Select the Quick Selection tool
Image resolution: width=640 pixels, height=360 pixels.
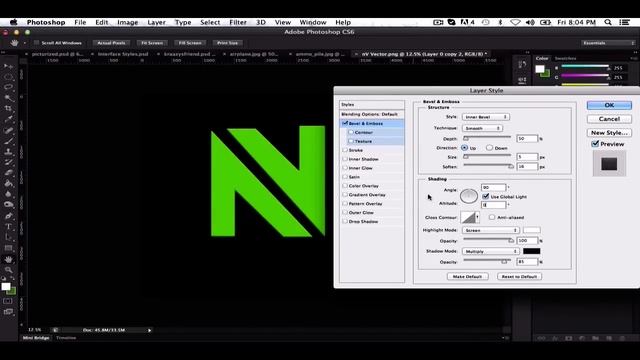pos(8,98)
